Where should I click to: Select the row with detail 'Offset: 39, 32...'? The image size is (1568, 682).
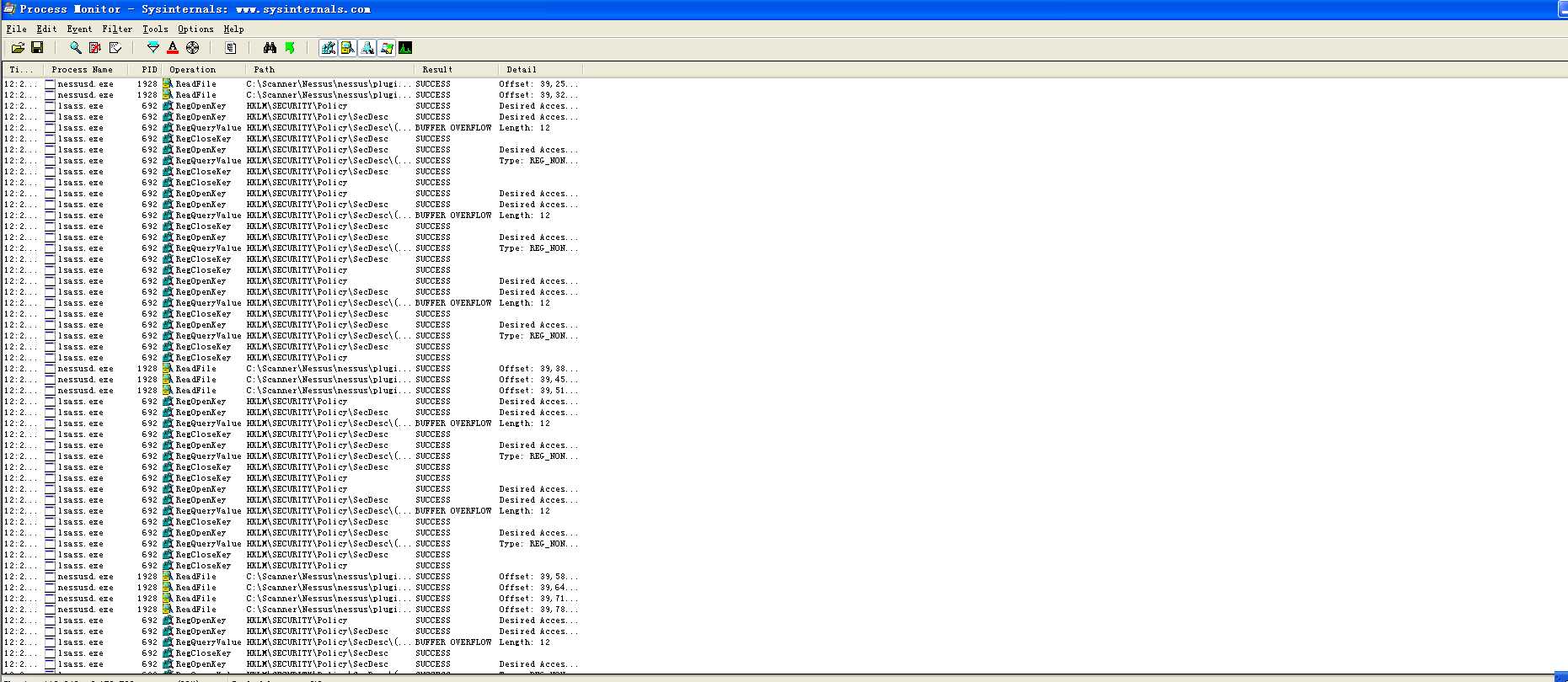(x=292, y=95)
